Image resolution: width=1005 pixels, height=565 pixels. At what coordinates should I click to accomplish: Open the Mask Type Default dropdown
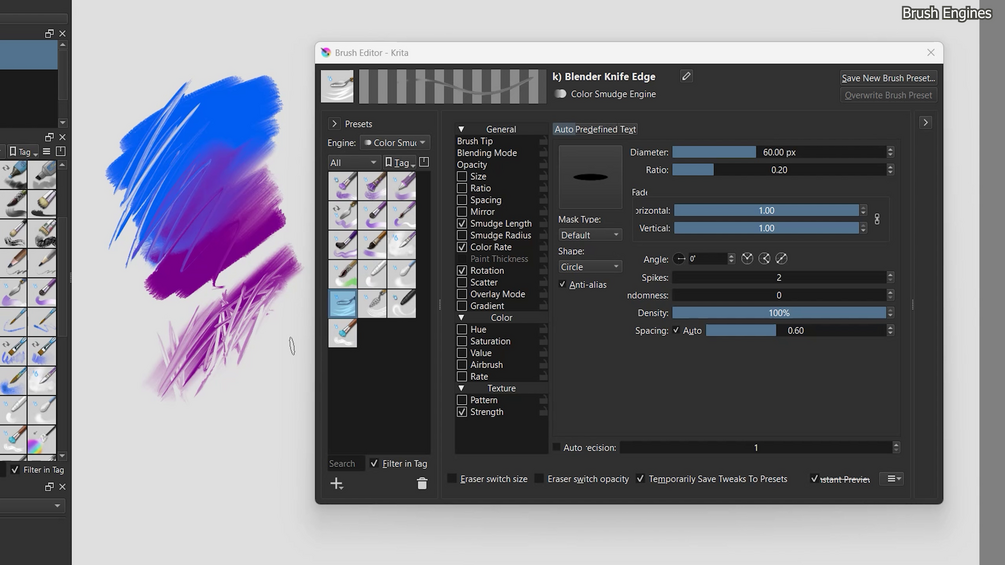pos(590,235)
